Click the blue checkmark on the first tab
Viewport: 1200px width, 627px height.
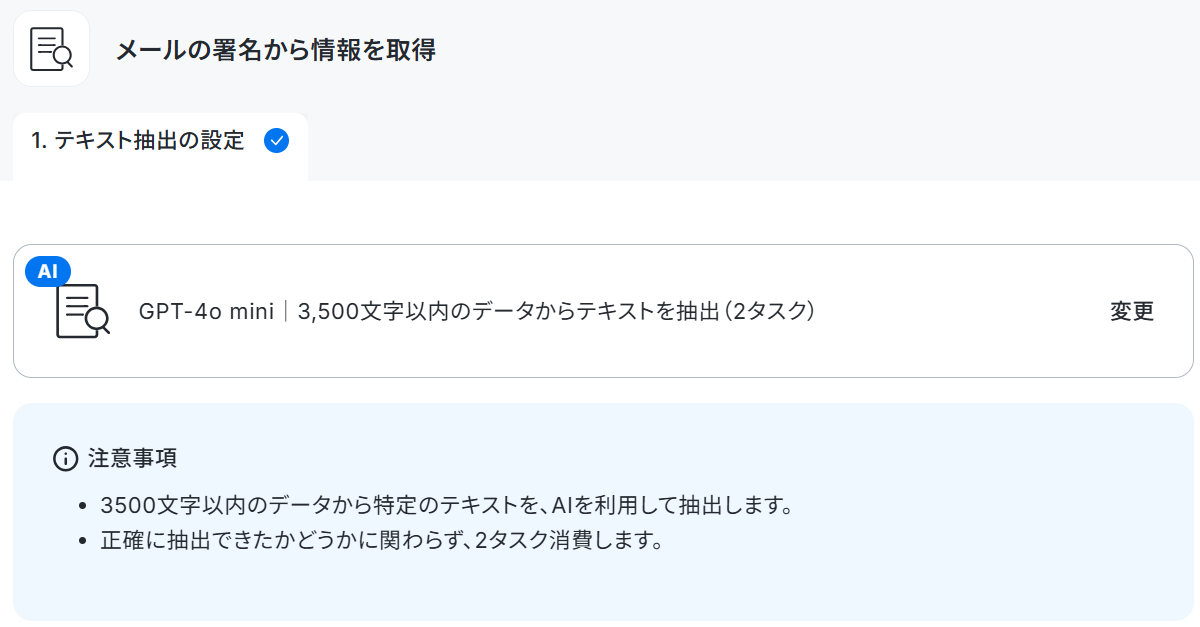coord(276,141)
